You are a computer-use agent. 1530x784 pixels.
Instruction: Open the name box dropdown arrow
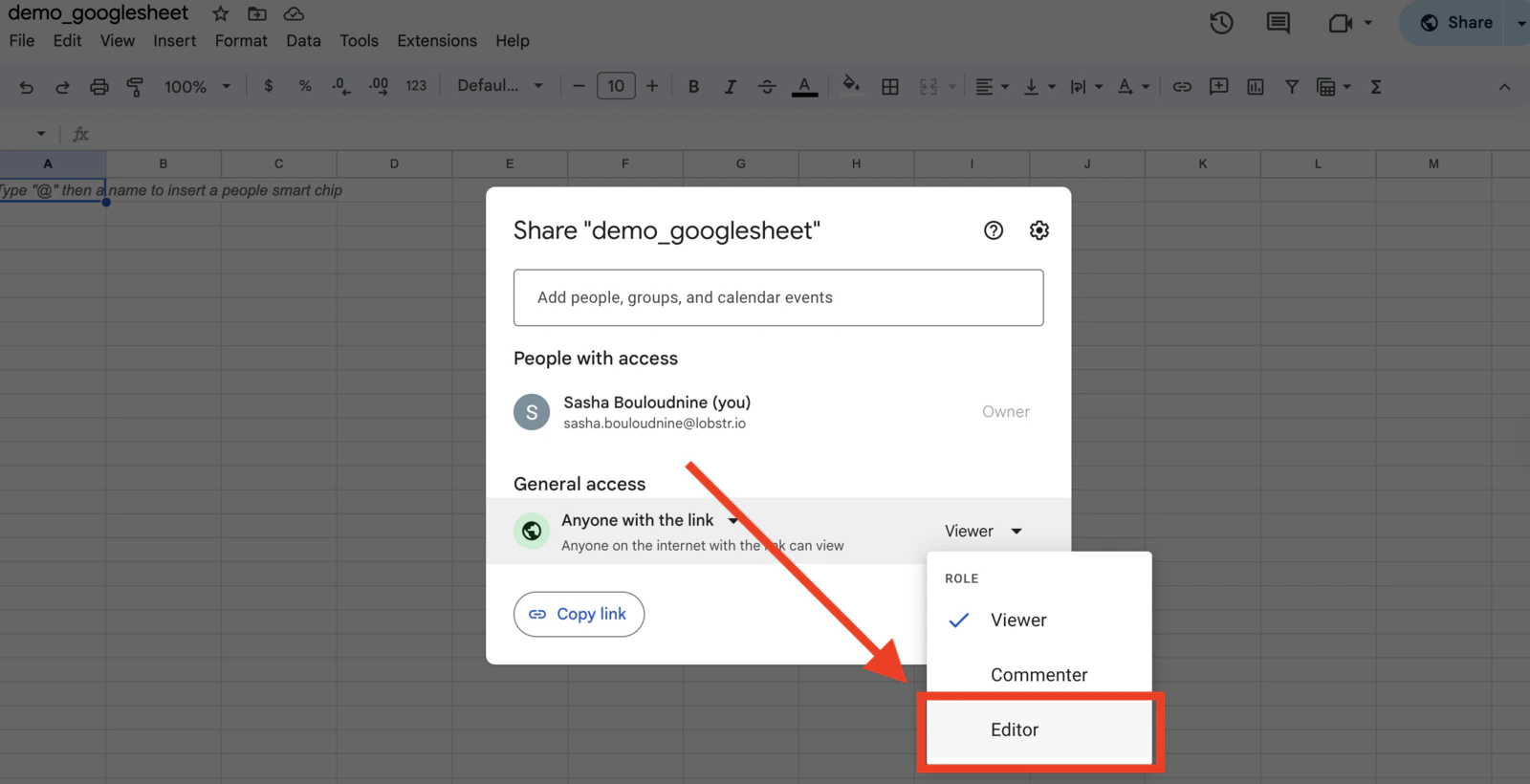pos(41,134)
